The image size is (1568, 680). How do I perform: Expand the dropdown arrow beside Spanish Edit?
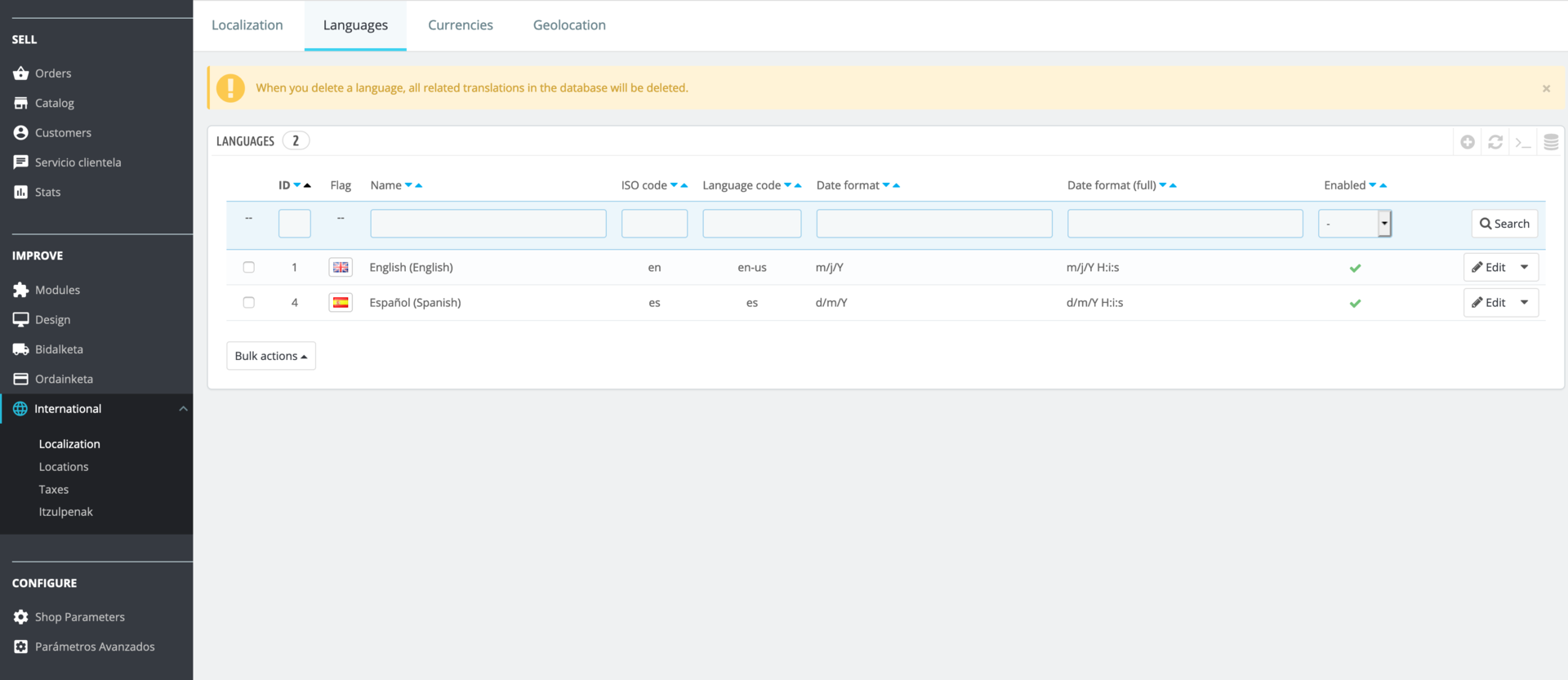point(1524,303)
